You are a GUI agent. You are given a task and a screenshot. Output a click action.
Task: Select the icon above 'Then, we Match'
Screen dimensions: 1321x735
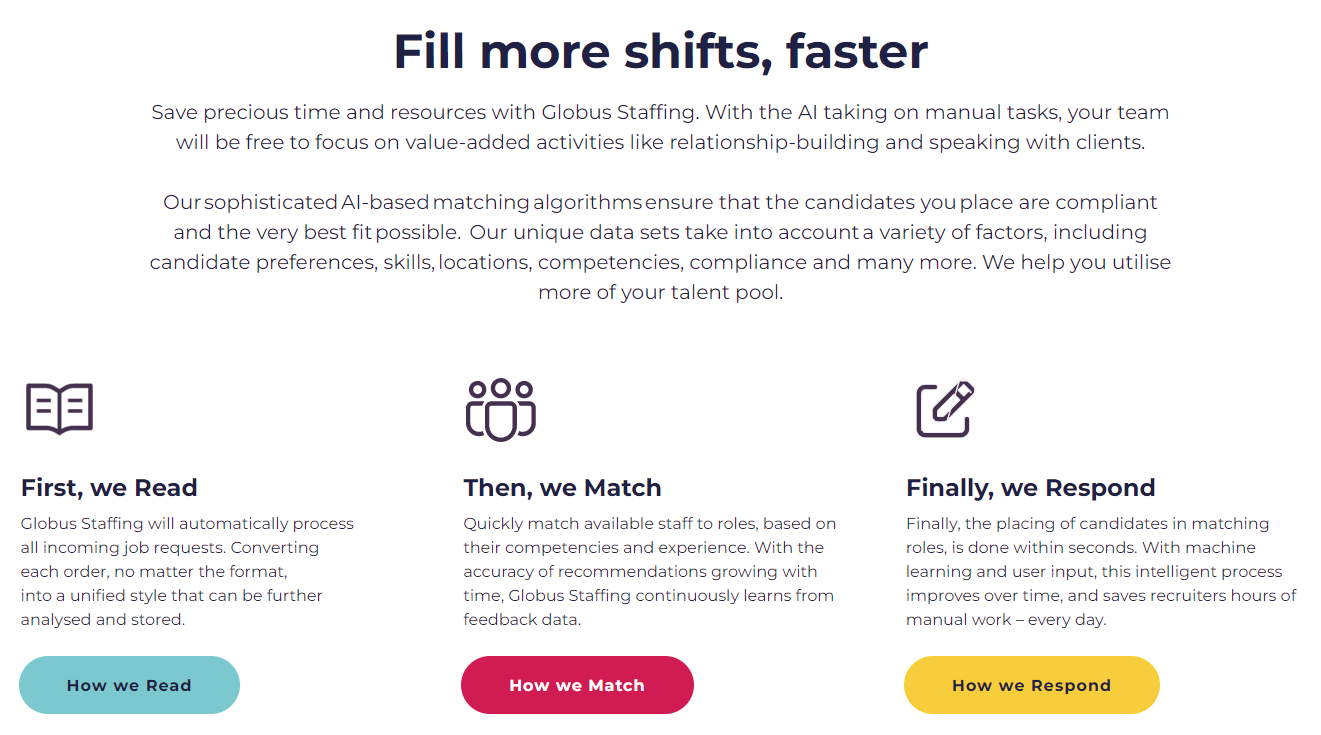coord(502,408)
